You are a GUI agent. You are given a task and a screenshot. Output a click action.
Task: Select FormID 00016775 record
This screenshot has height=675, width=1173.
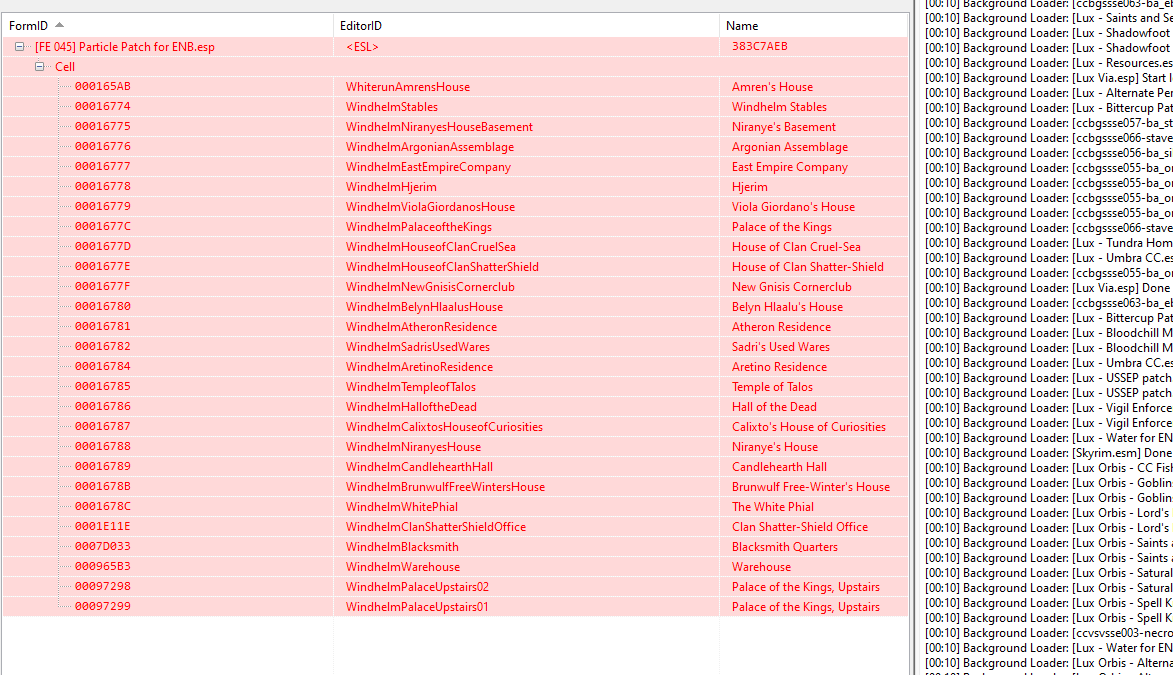pos(102,126)
